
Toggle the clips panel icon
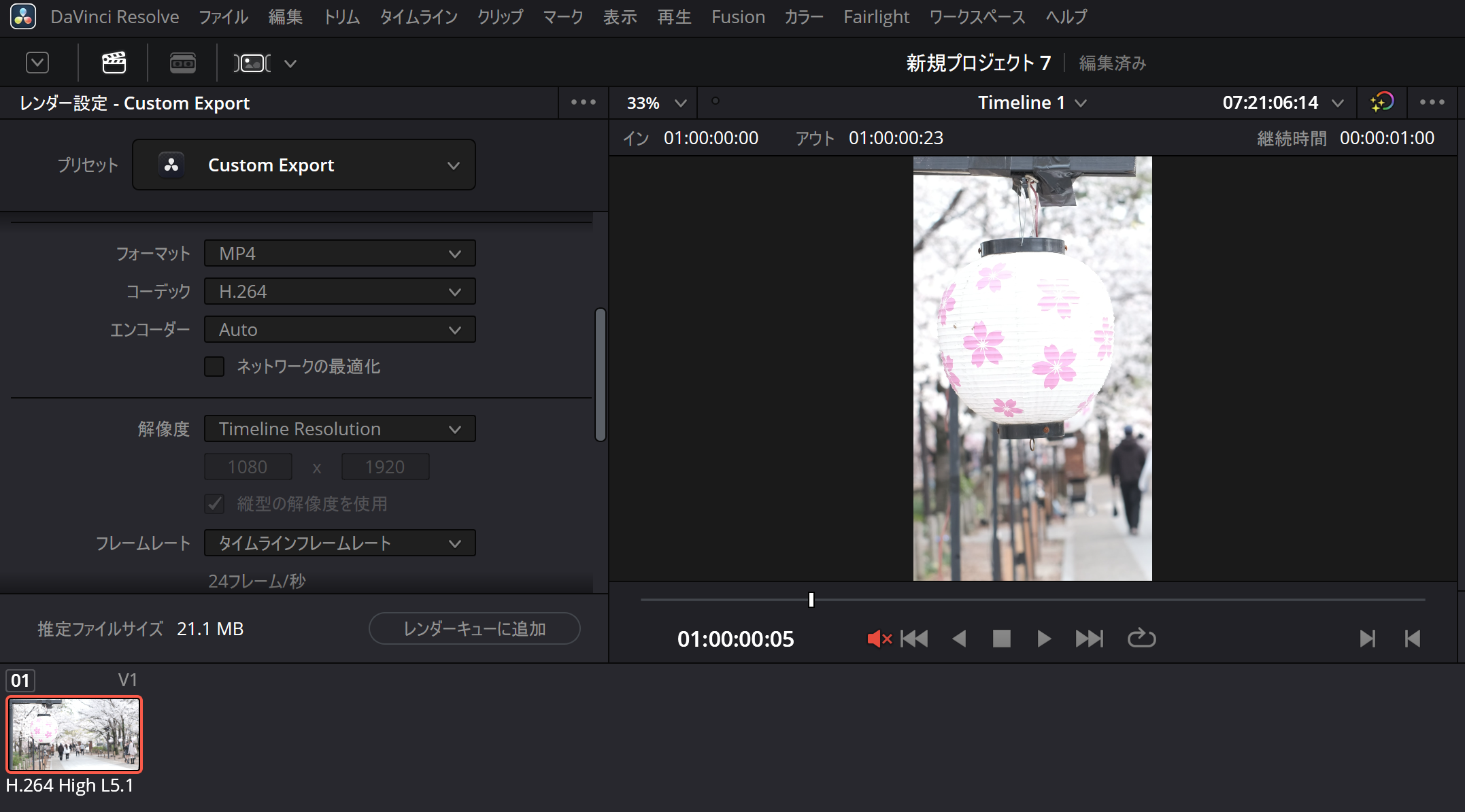pos(252,63)
